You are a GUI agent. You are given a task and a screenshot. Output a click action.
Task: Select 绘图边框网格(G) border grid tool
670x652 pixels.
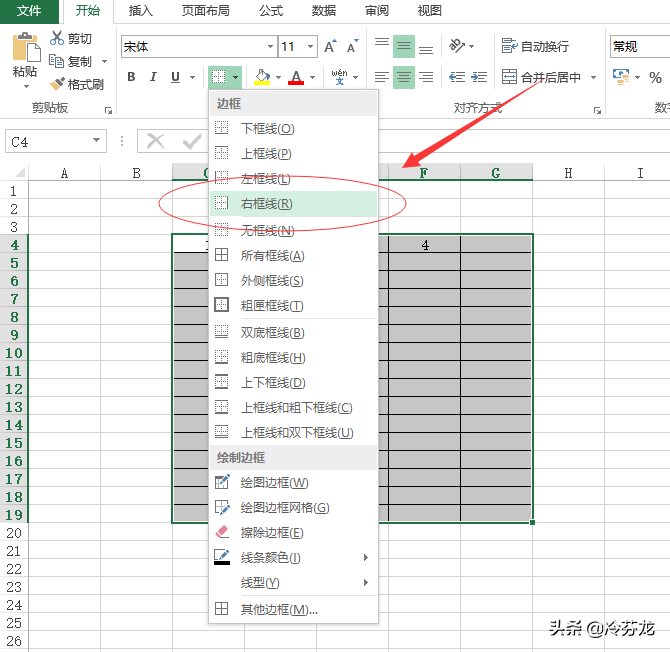(294, 508)
